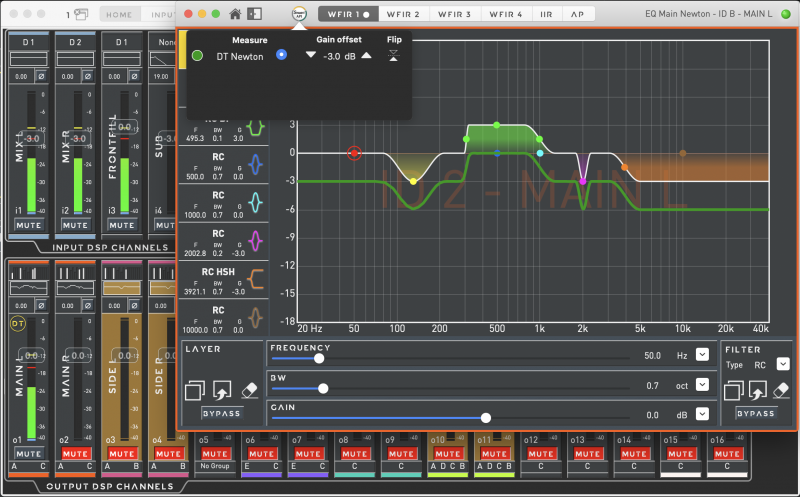Toggle the sidebar panel layout icon
Image resolution: width=800 pixels, height=497 pixels.
(255, 14)
